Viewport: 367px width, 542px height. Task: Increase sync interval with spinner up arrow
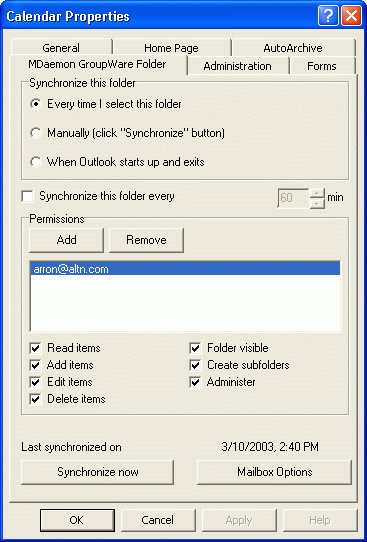318,193
